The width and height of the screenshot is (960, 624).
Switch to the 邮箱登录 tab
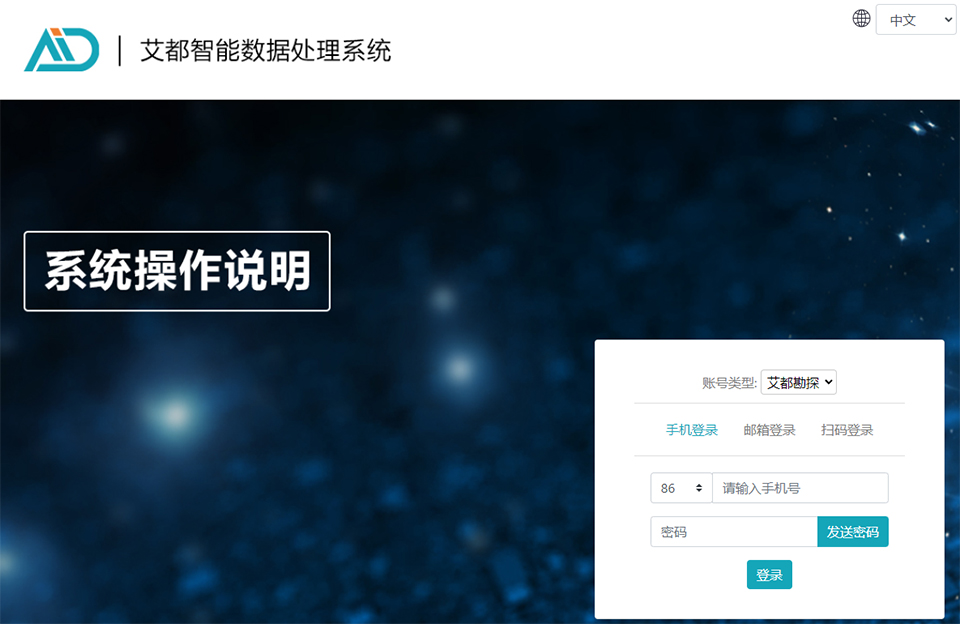pyautogui.click(x=769, y=430)
